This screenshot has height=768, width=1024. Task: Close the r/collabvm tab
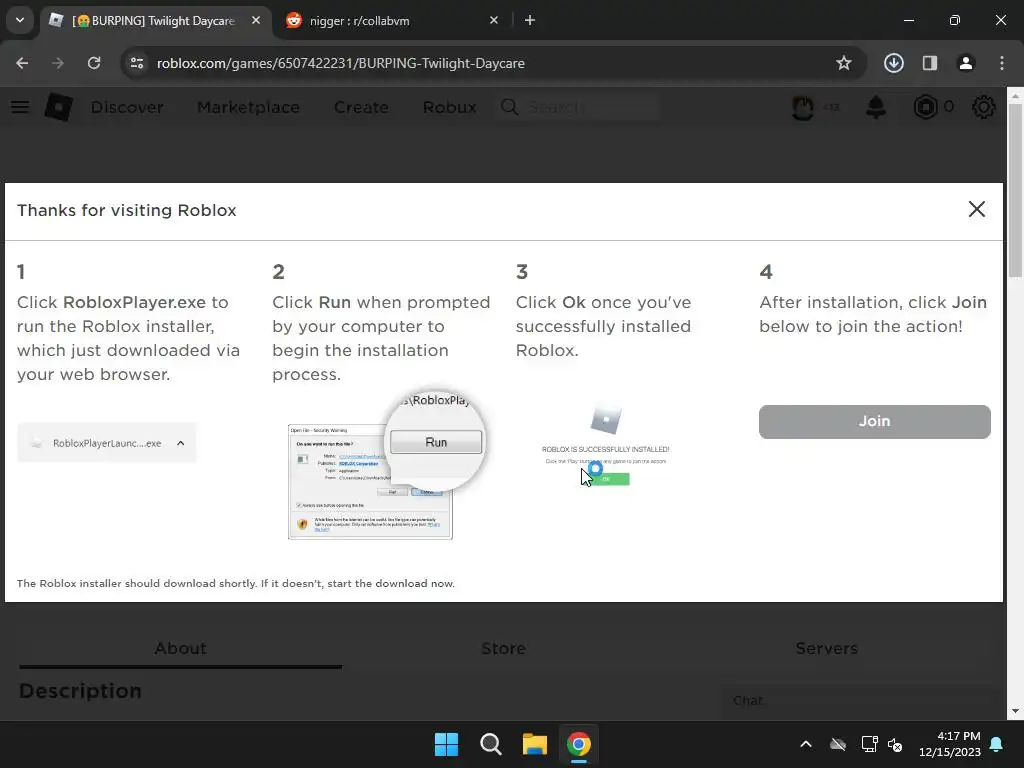click(494, 20)
